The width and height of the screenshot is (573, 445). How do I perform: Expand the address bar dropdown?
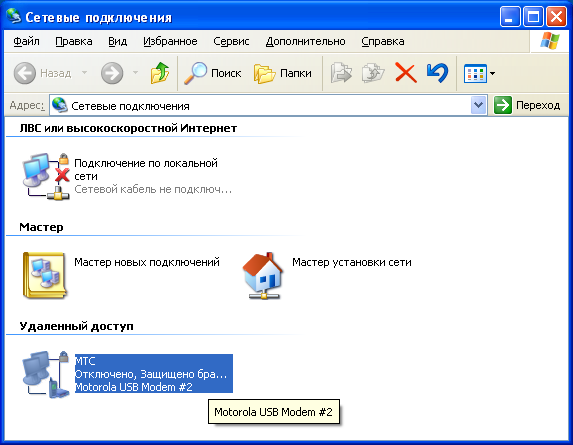coord(478,105)
